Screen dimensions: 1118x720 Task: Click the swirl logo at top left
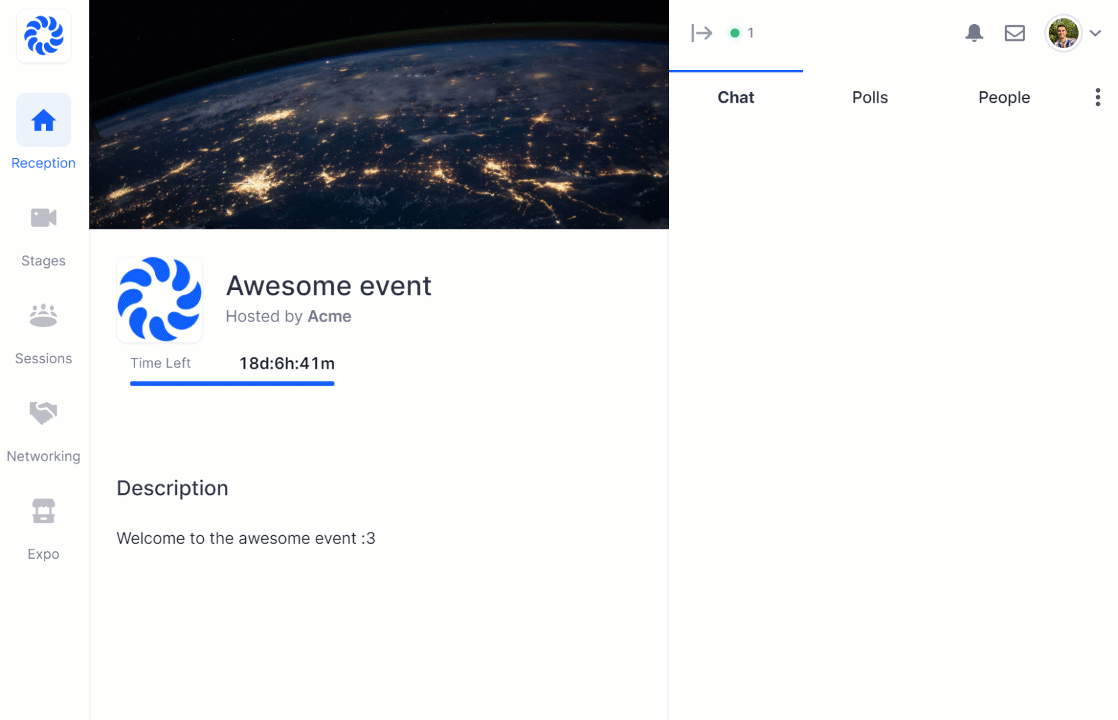click(43, 36)
